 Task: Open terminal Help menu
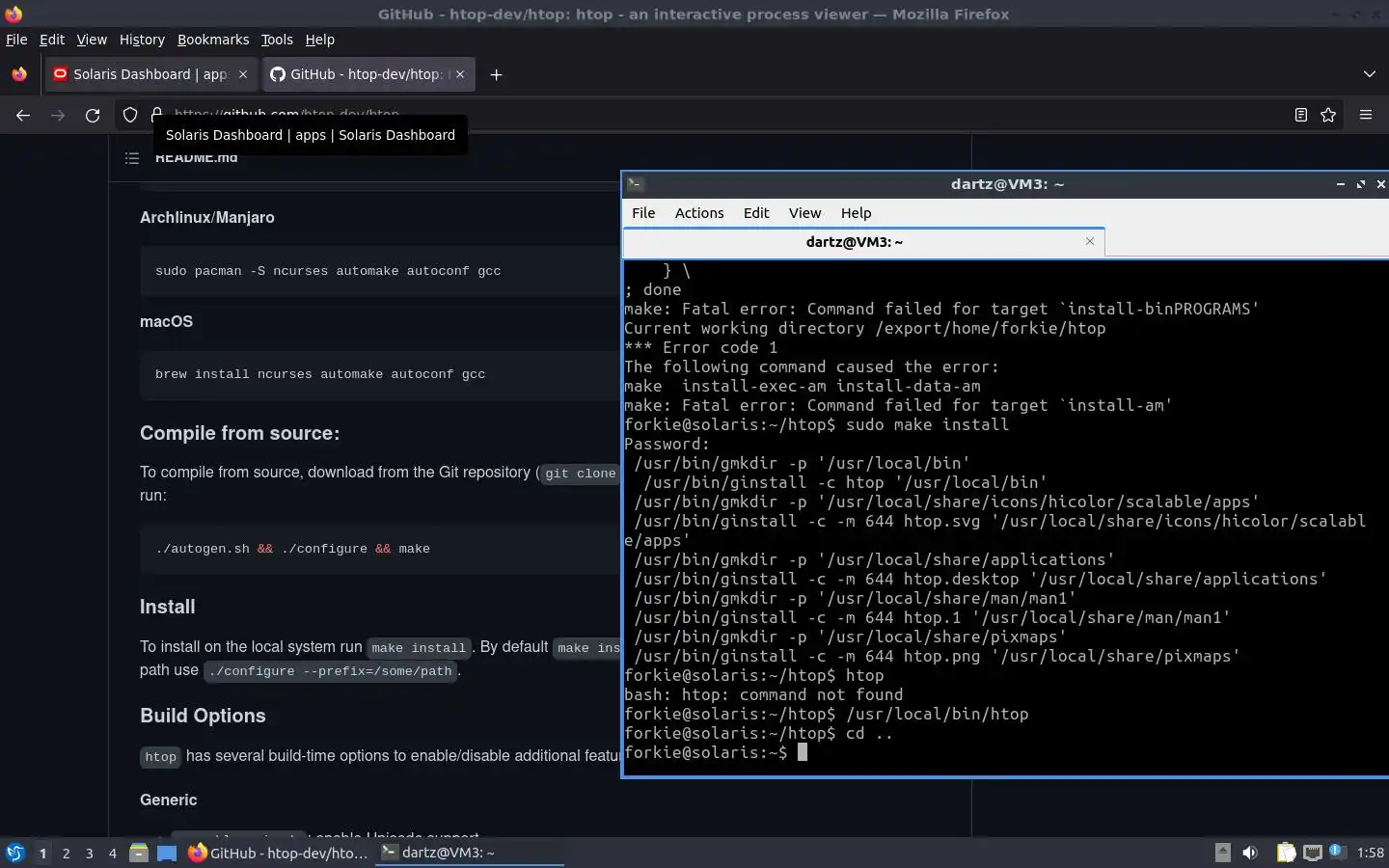point(856,213)
